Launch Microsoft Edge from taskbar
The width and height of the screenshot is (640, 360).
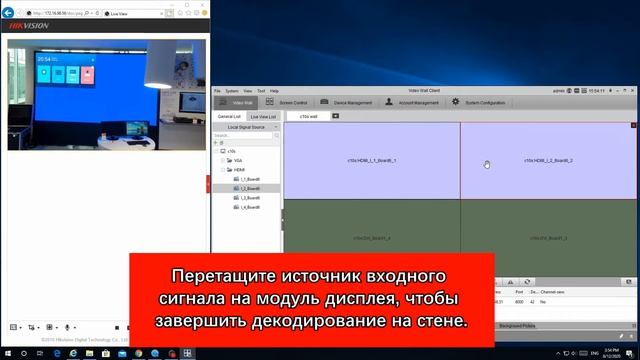tap(57, 353)
